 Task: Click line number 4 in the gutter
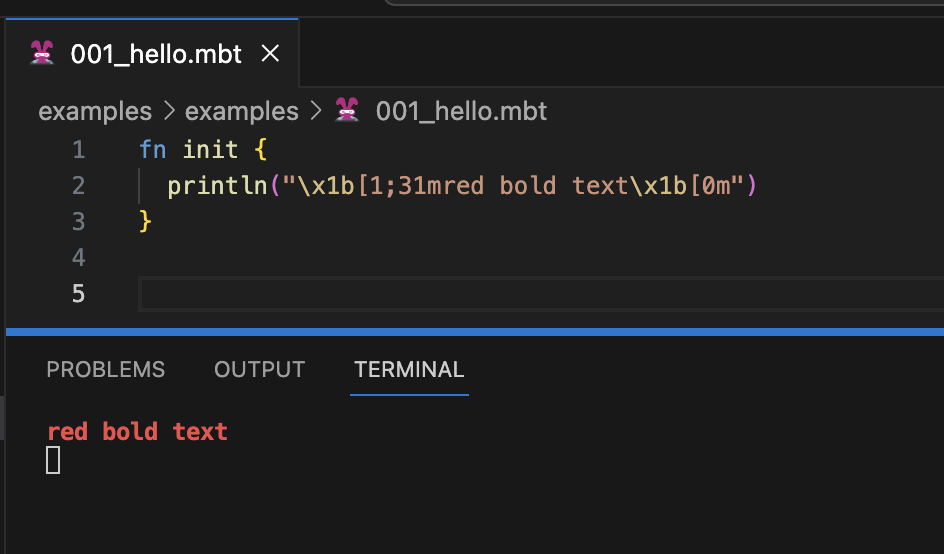78,258
